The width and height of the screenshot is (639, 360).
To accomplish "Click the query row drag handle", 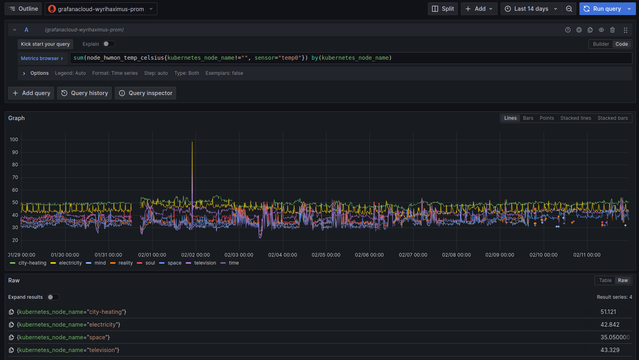I will click(626, 30).
